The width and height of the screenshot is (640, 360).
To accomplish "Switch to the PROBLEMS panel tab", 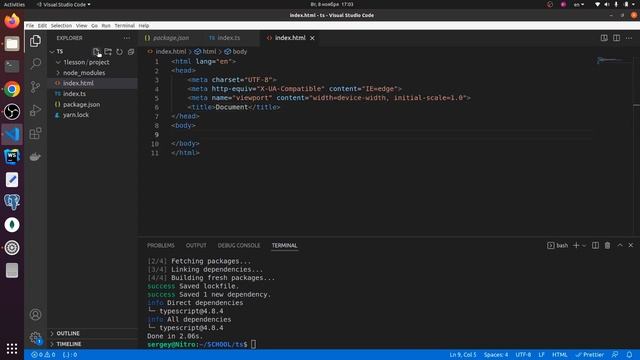I will point(161,245).
